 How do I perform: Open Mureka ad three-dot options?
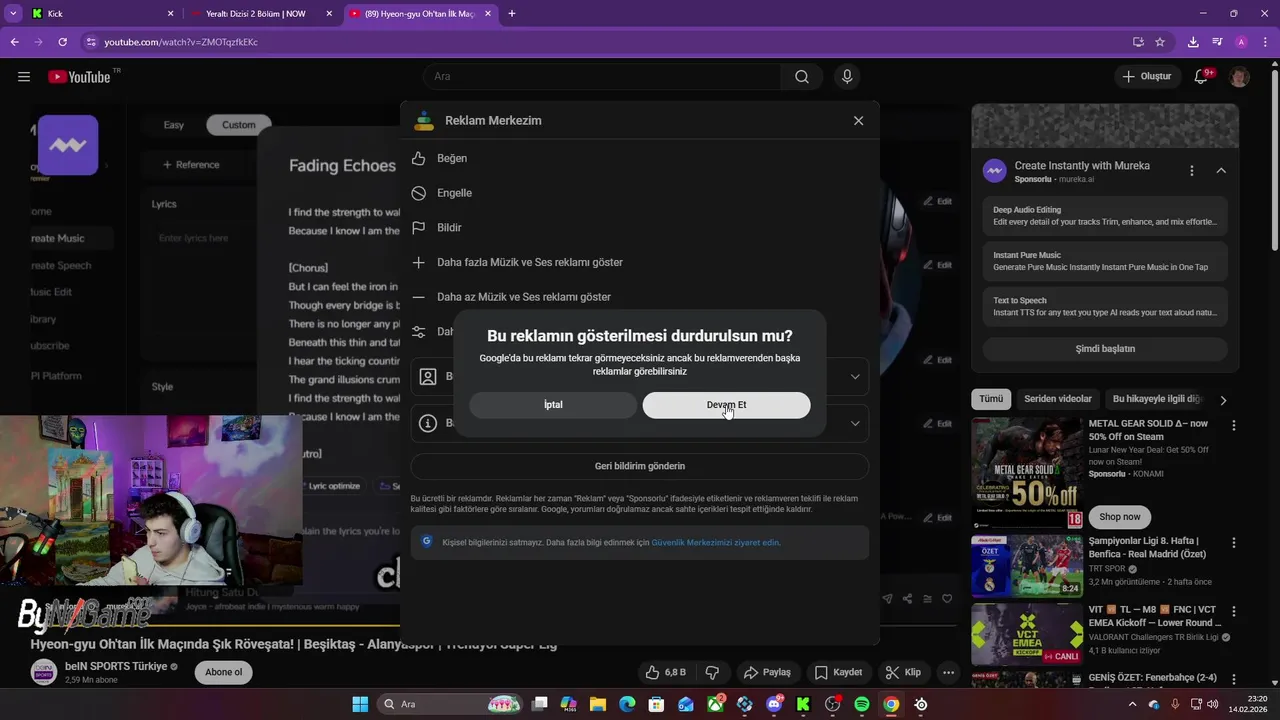pyautogui.click(x=1191, y=171)
